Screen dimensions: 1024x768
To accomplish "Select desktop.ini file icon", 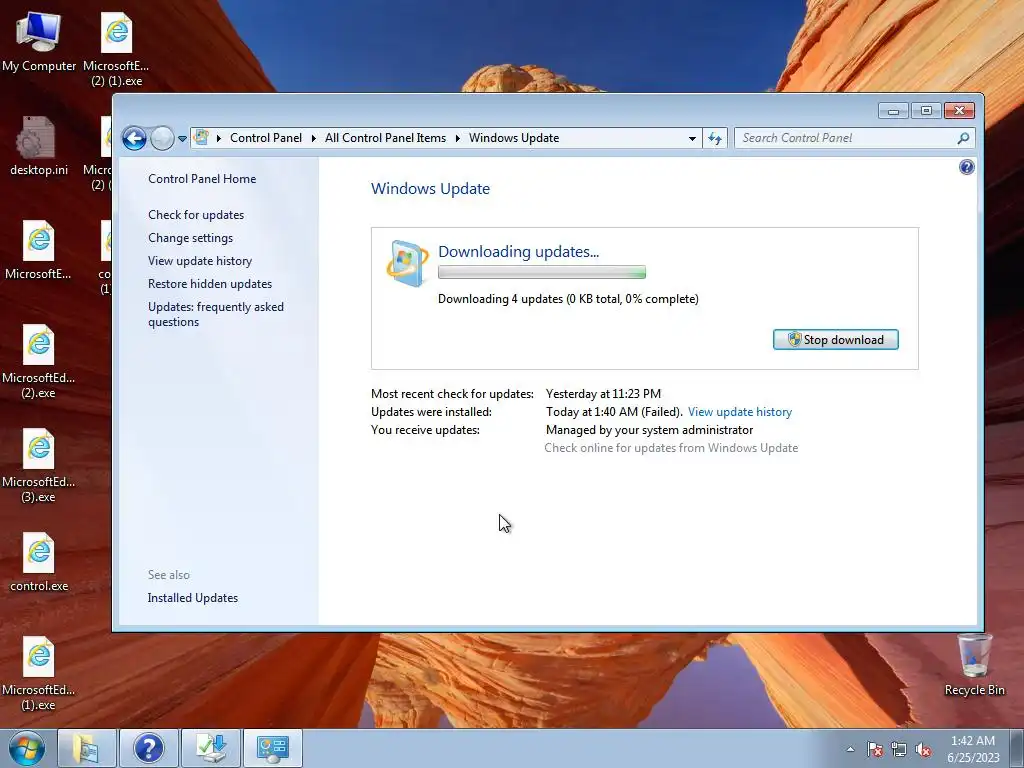I will [x=39, y=146].
